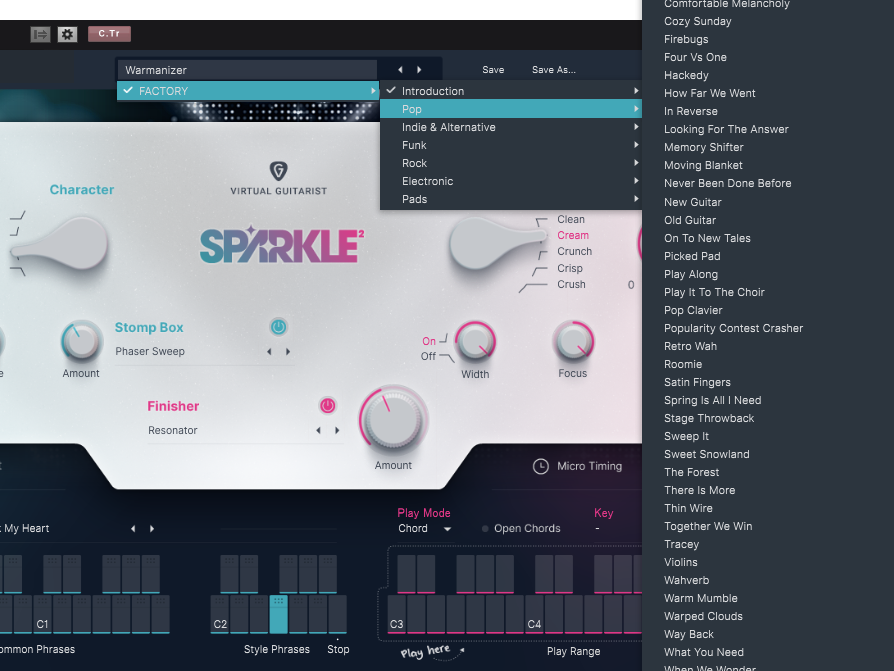Click Save preset button
This screenshot has height=671, width=894.
coord(493,70)
